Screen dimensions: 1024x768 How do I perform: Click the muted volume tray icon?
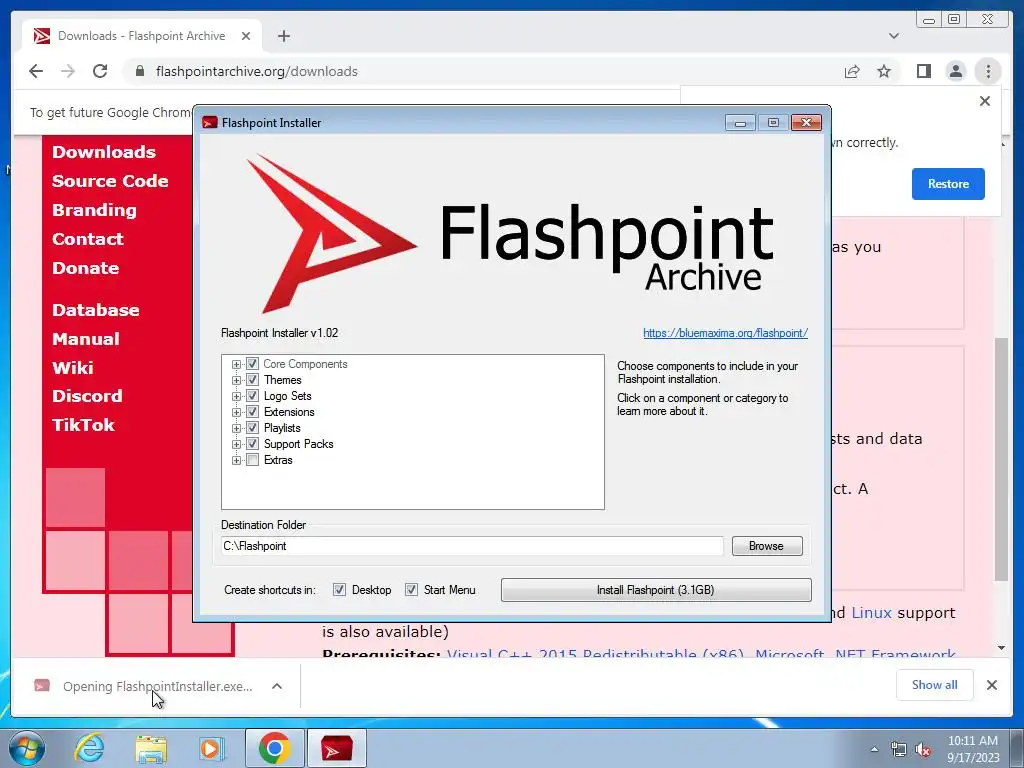click(923, 750)
